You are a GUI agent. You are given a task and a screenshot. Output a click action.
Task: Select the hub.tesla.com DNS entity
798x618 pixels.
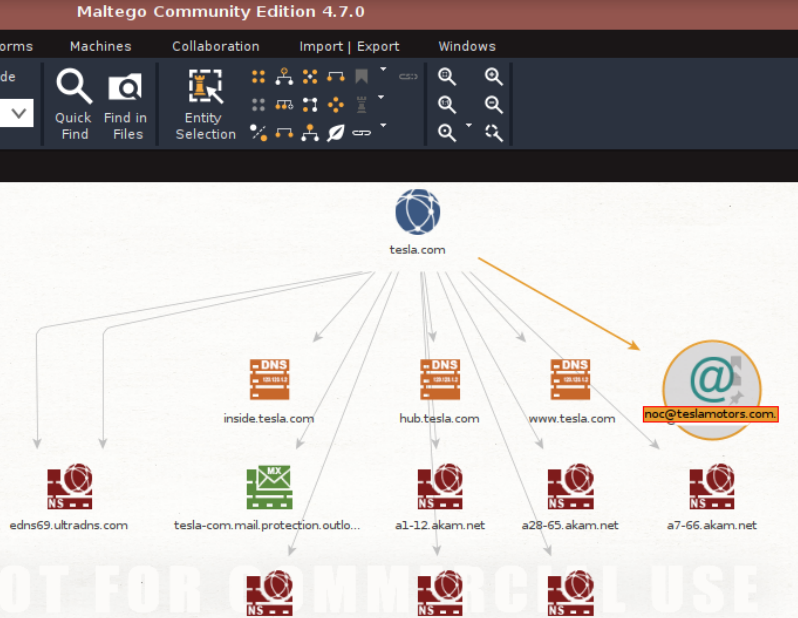440,380
